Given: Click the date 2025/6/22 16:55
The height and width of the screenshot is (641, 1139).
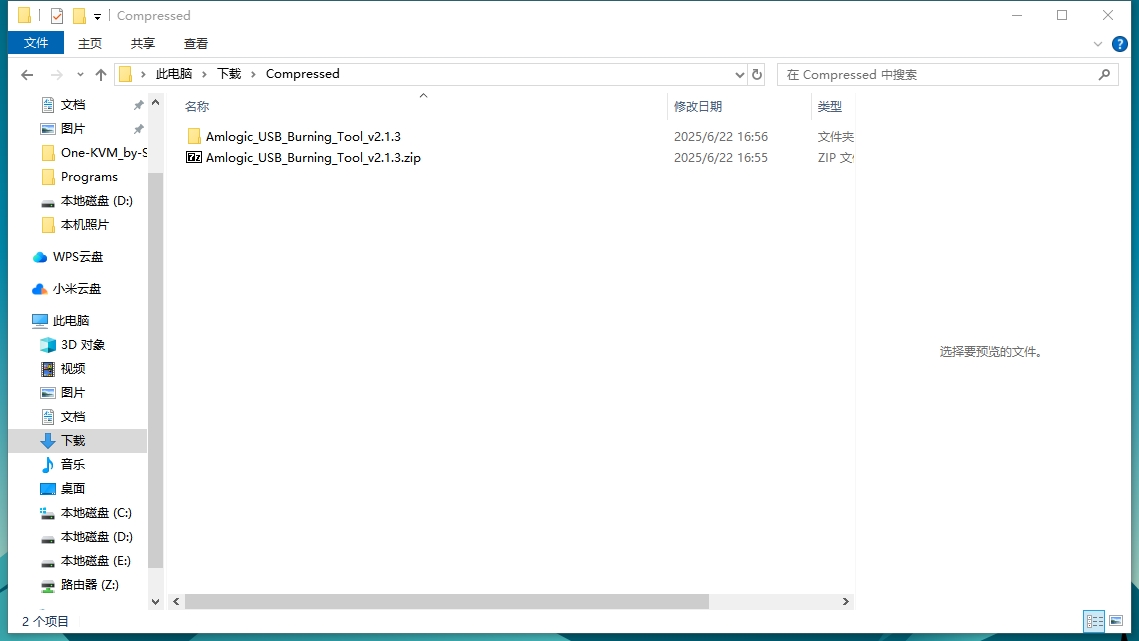Looking at the screenshot, I should point(721,158).
